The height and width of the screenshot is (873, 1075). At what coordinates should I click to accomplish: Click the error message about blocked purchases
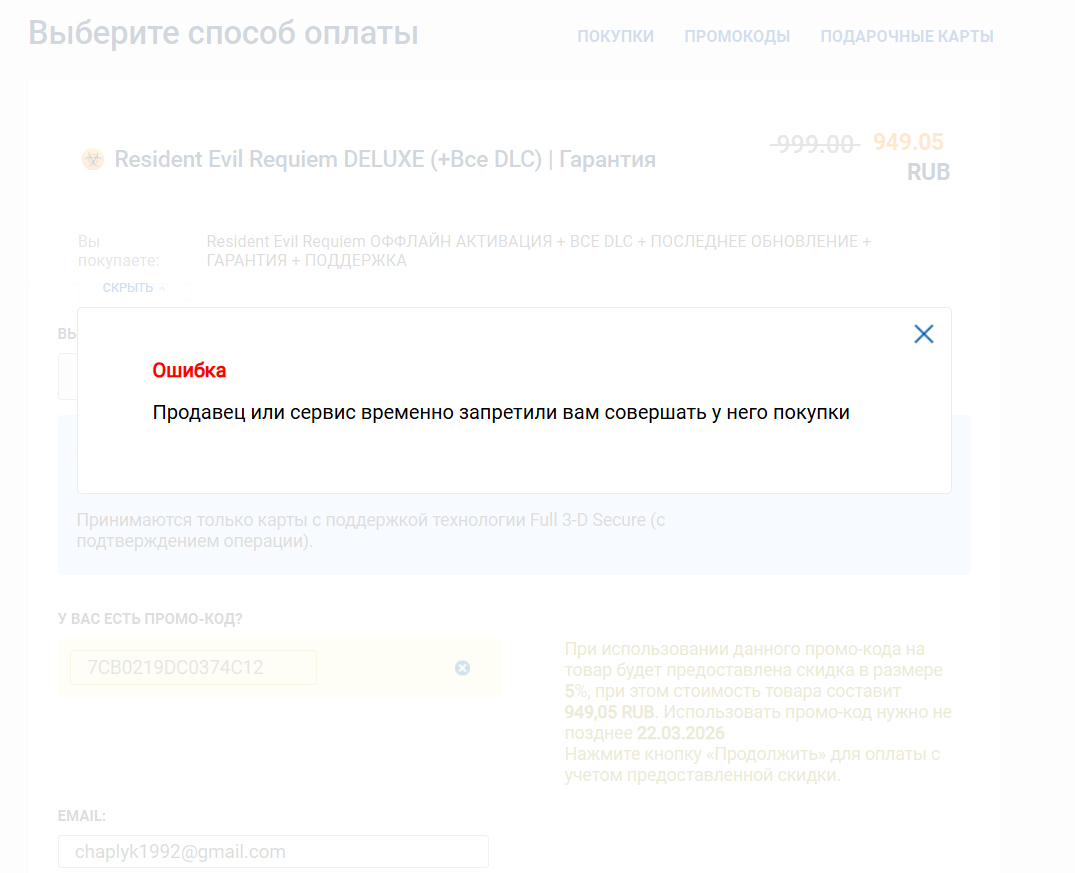point(500,412)
